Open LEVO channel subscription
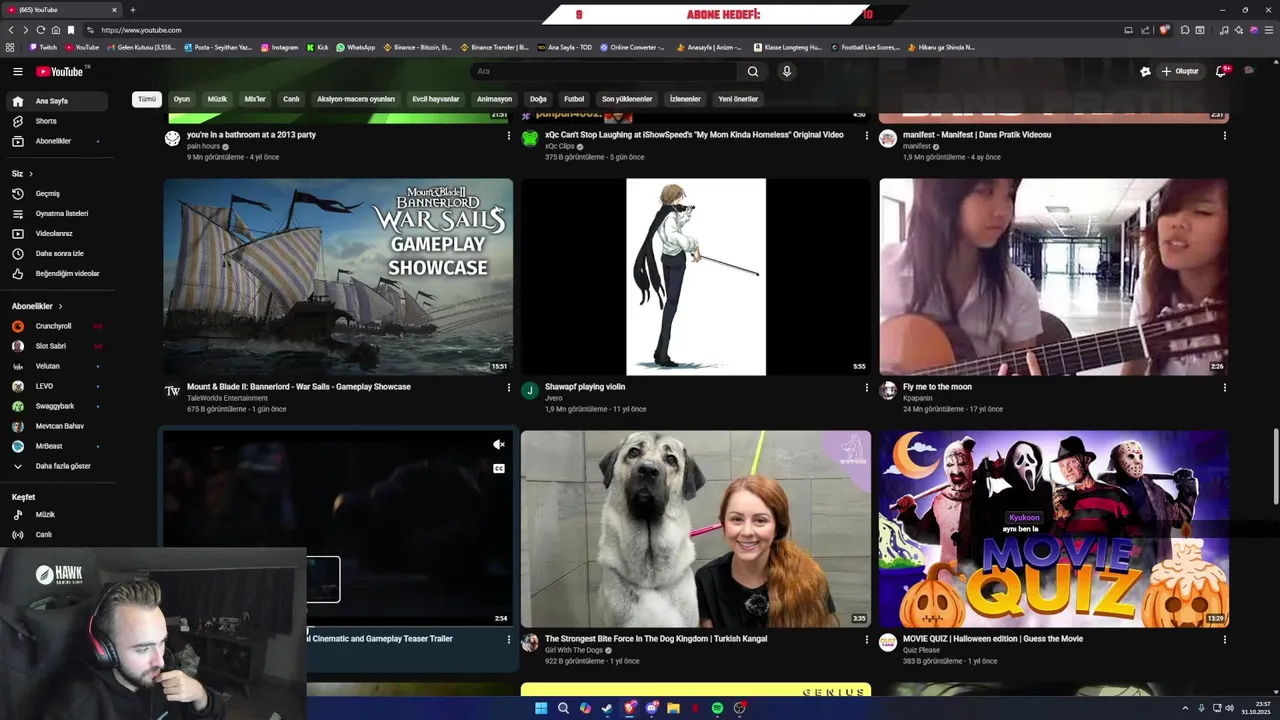 (59, 386)
